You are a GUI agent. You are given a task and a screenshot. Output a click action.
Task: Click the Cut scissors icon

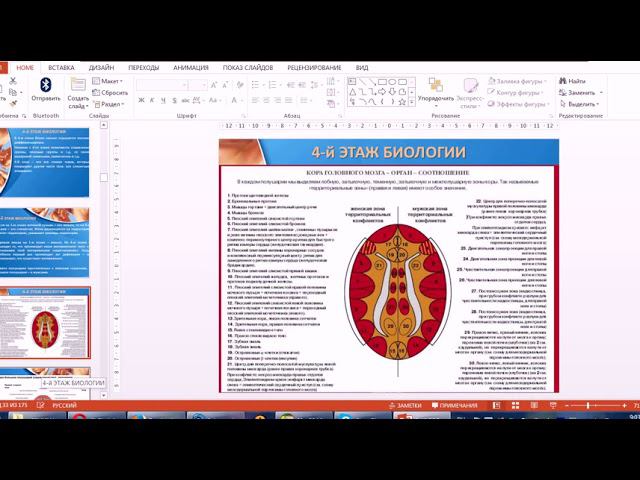(13, 81)
